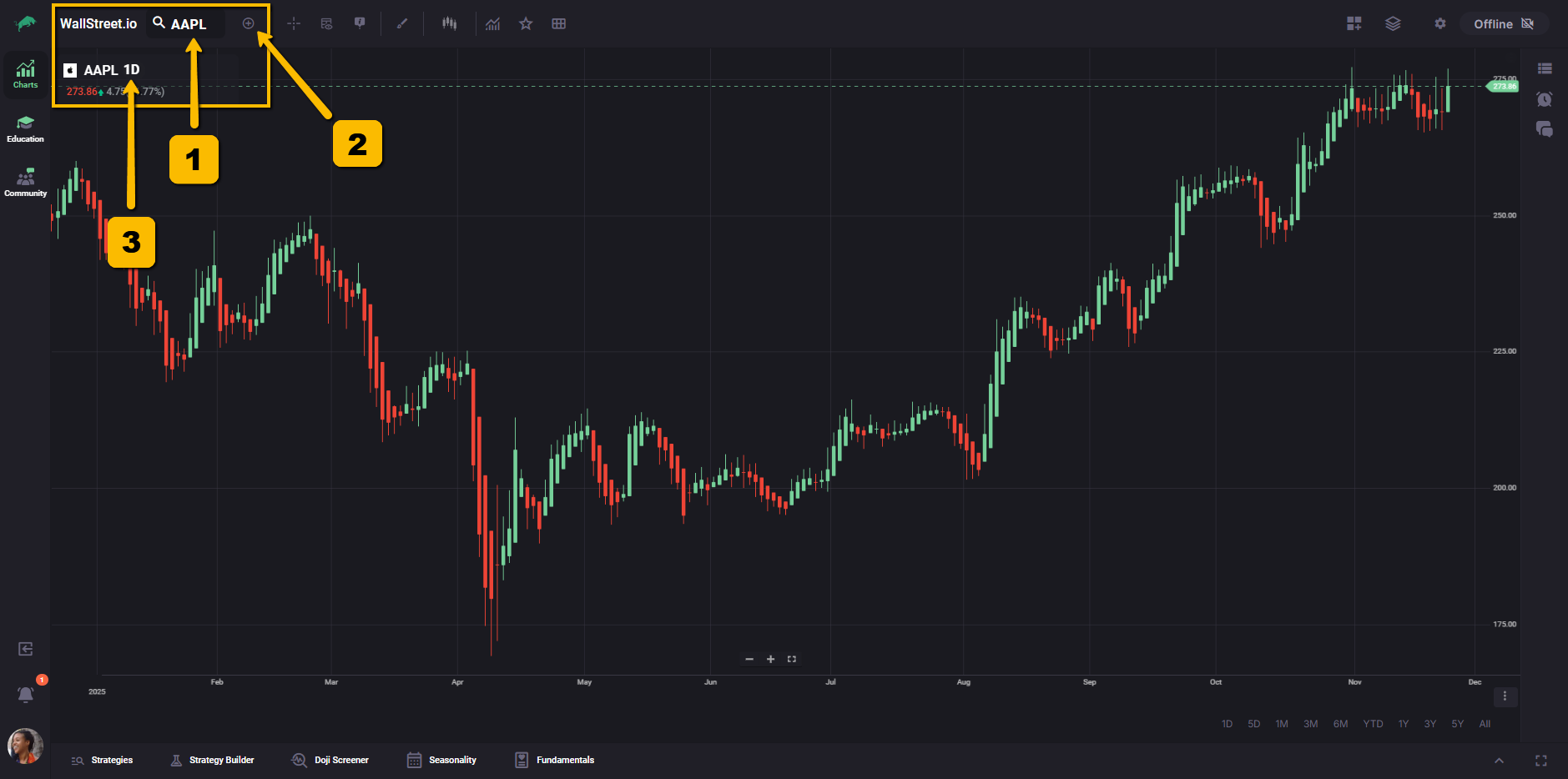The height and width of the screenshot is (779, 1568).
Task: Click the star favorites icon
Action: (x=526, y=23)
